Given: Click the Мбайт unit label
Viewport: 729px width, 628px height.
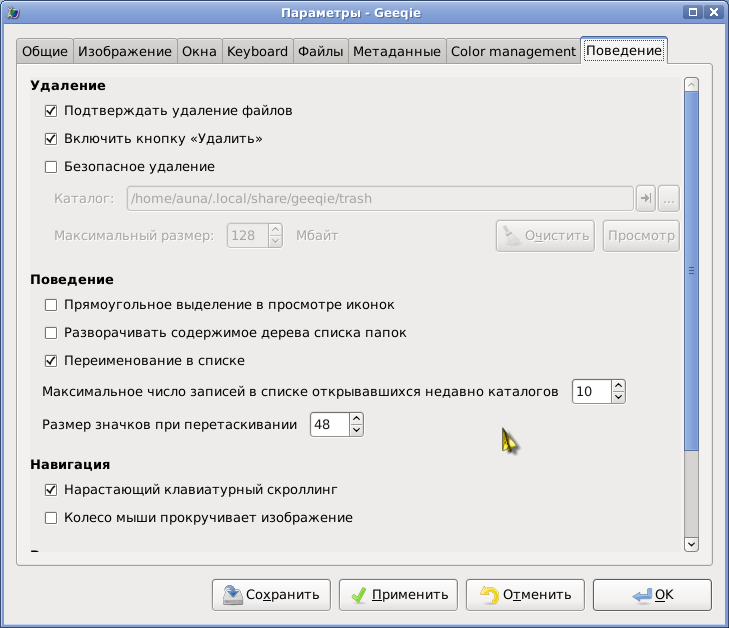Looking at the screenshot, I should (x=317, y=236).
